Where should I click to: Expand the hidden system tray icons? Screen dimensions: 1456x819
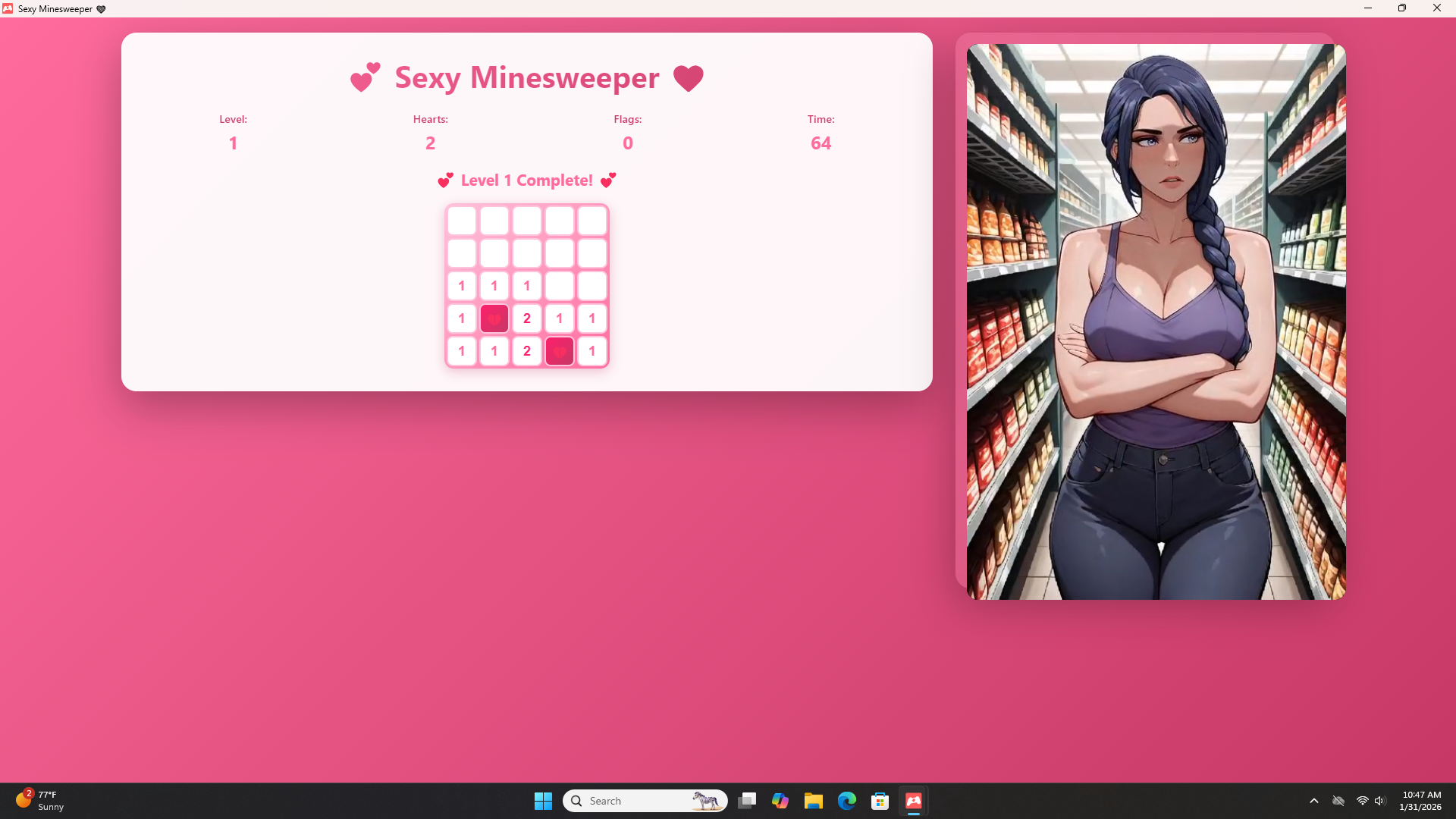click(x=1314, y=801)
